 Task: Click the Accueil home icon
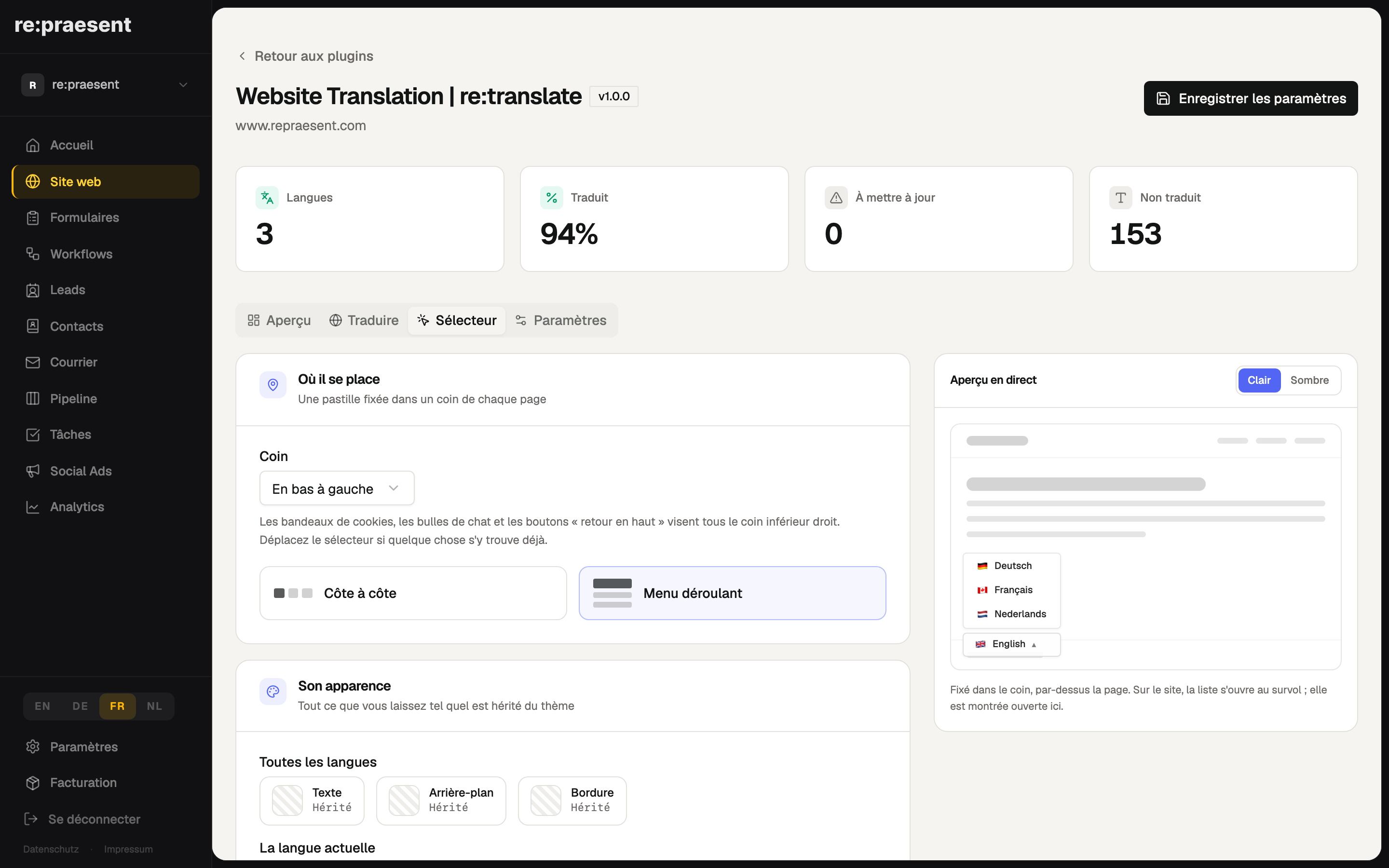[33, 145]
